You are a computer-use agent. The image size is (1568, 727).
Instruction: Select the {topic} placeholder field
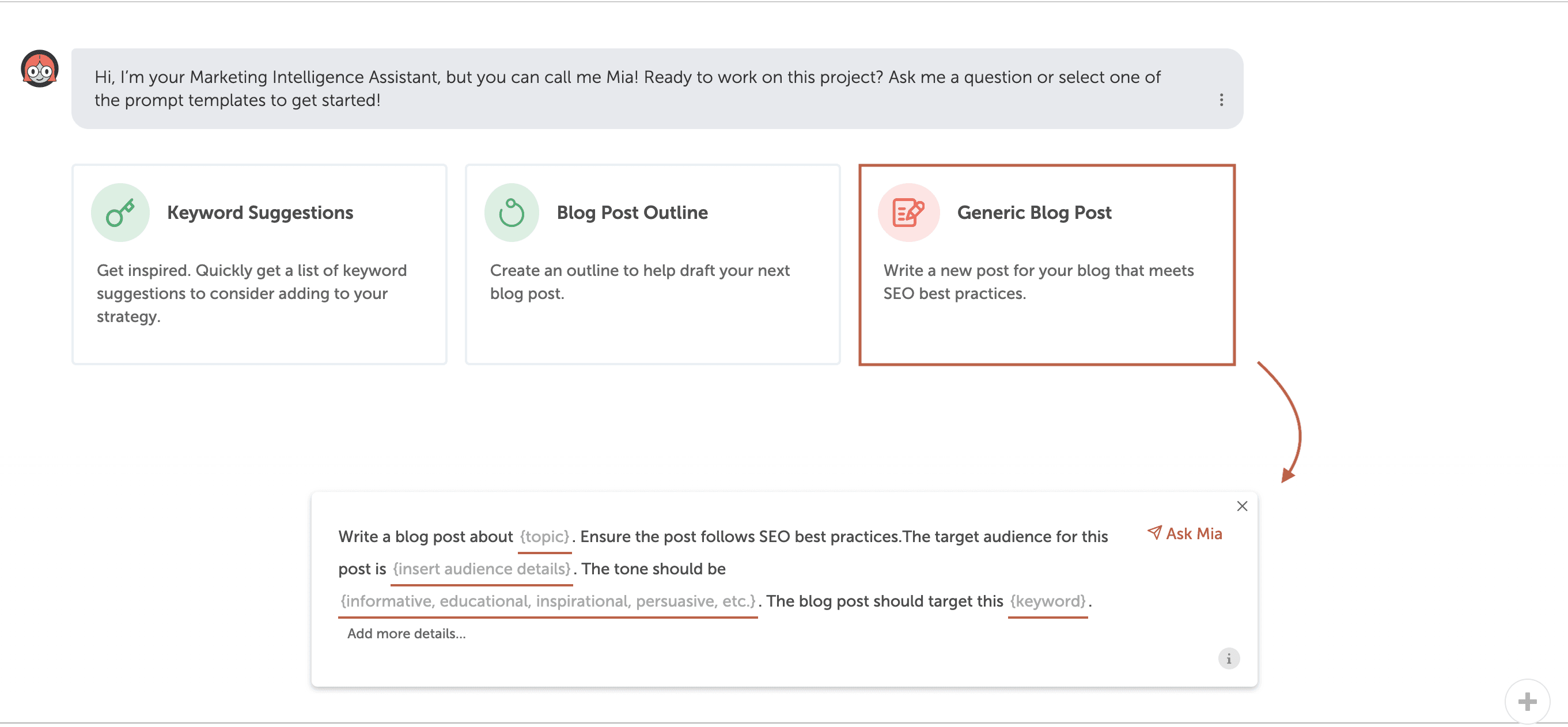pyautogui.click(x=544, y=536)
